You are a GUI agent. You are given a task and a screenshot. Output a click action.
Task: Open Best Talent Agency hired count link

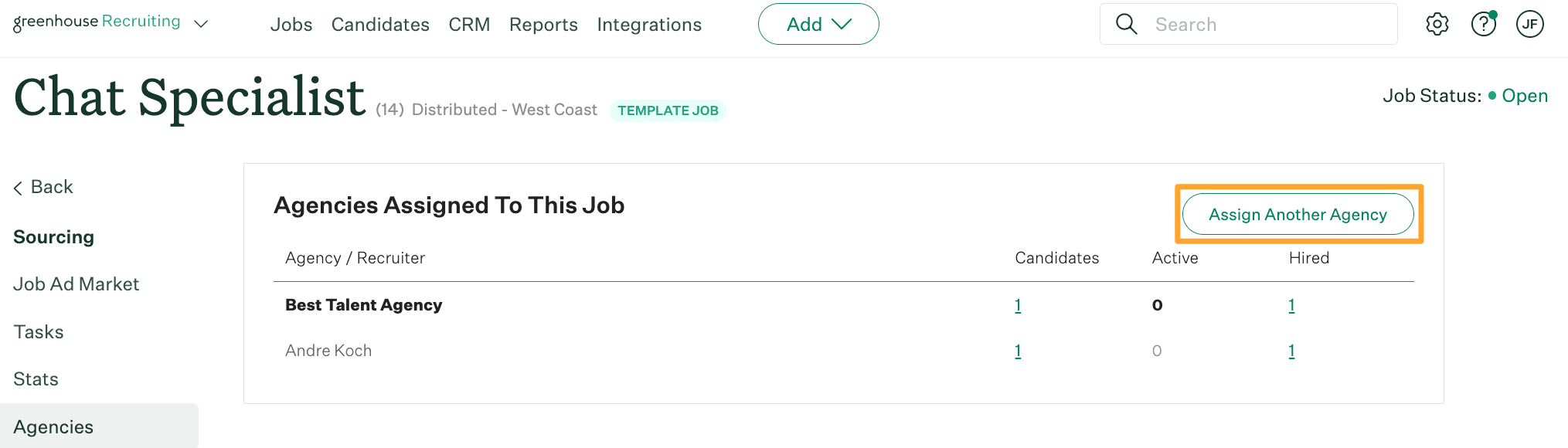click(x=1291, y=305)
